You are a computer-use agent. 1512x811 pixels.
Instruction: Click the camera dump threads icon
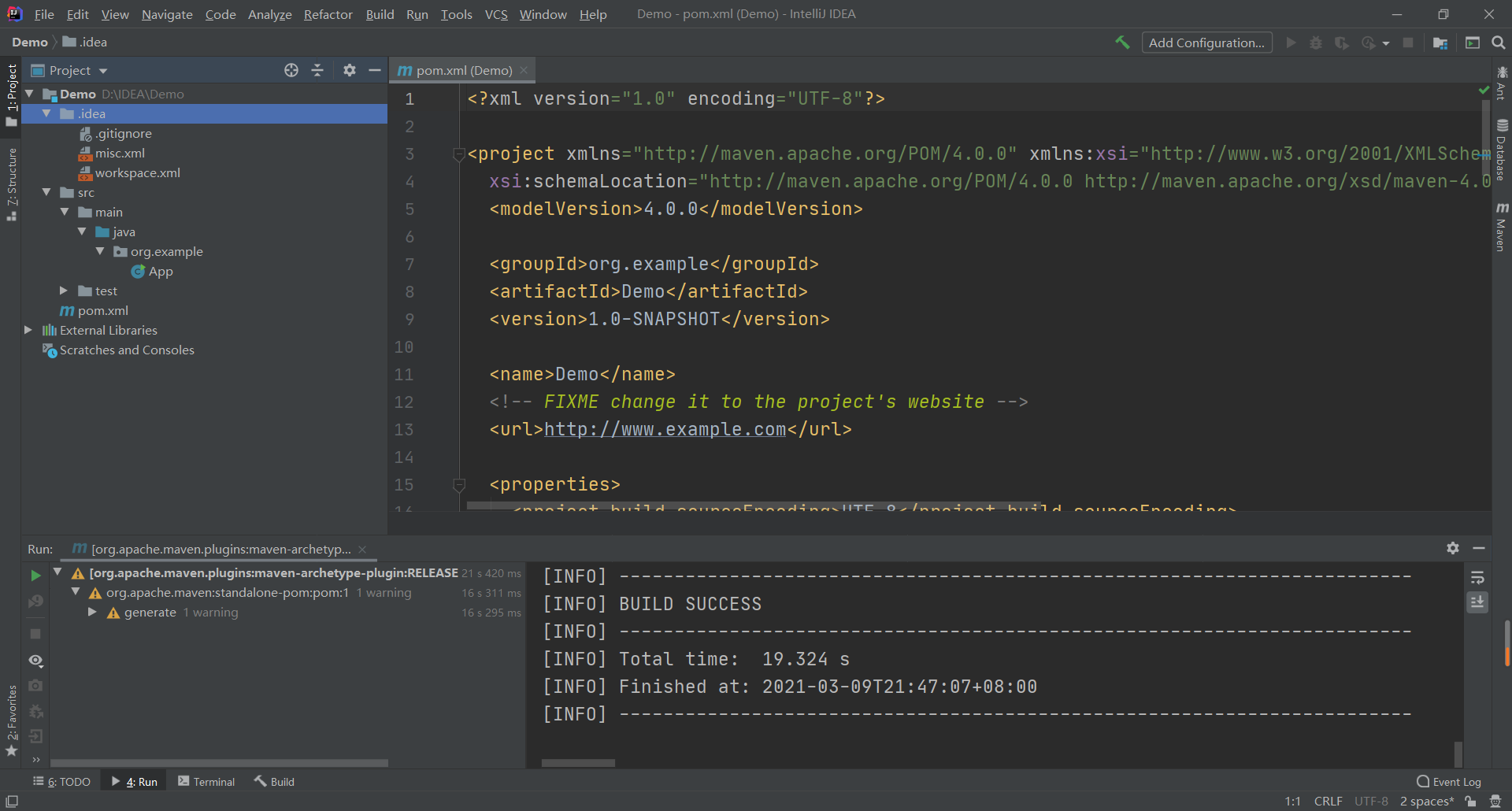click(x=35, y=686)
